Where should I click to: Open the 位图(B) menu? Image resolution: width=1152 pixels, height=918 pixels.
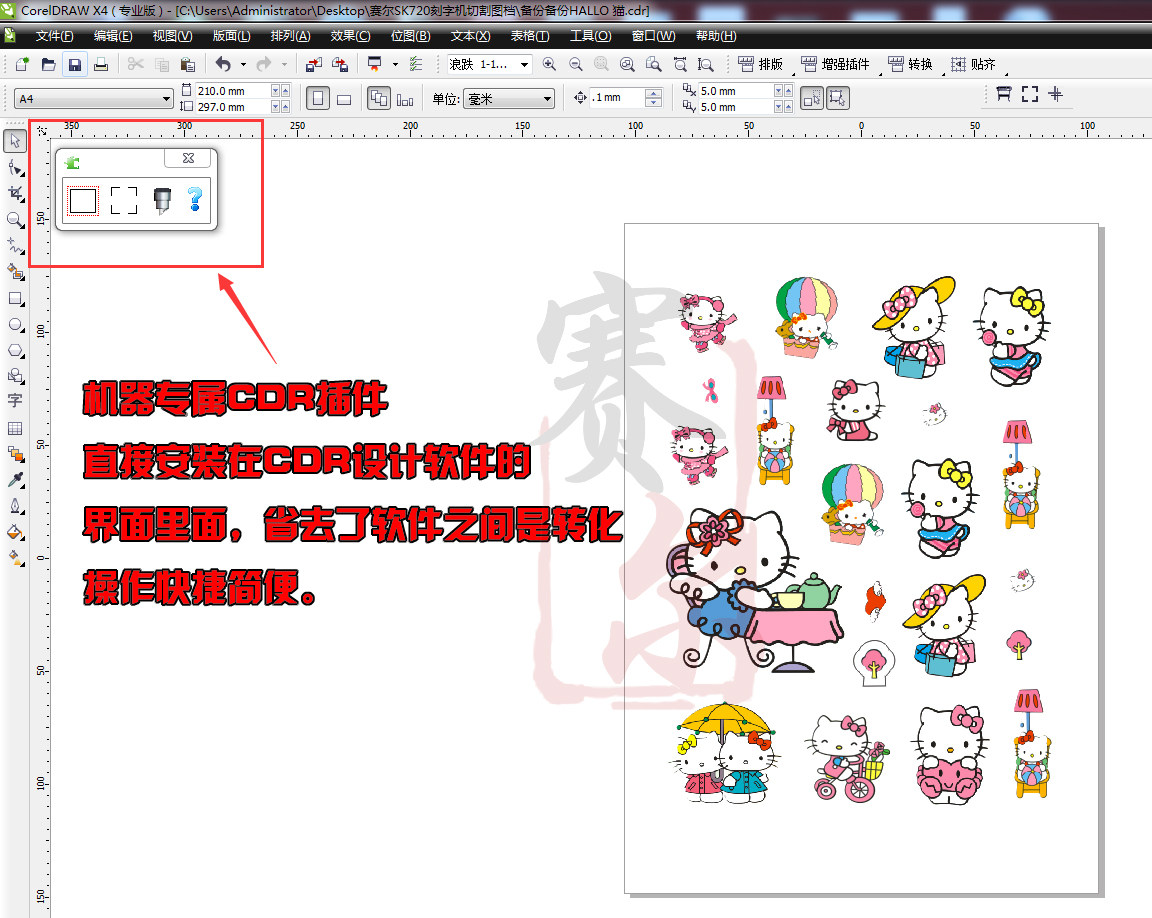[411, 36]
